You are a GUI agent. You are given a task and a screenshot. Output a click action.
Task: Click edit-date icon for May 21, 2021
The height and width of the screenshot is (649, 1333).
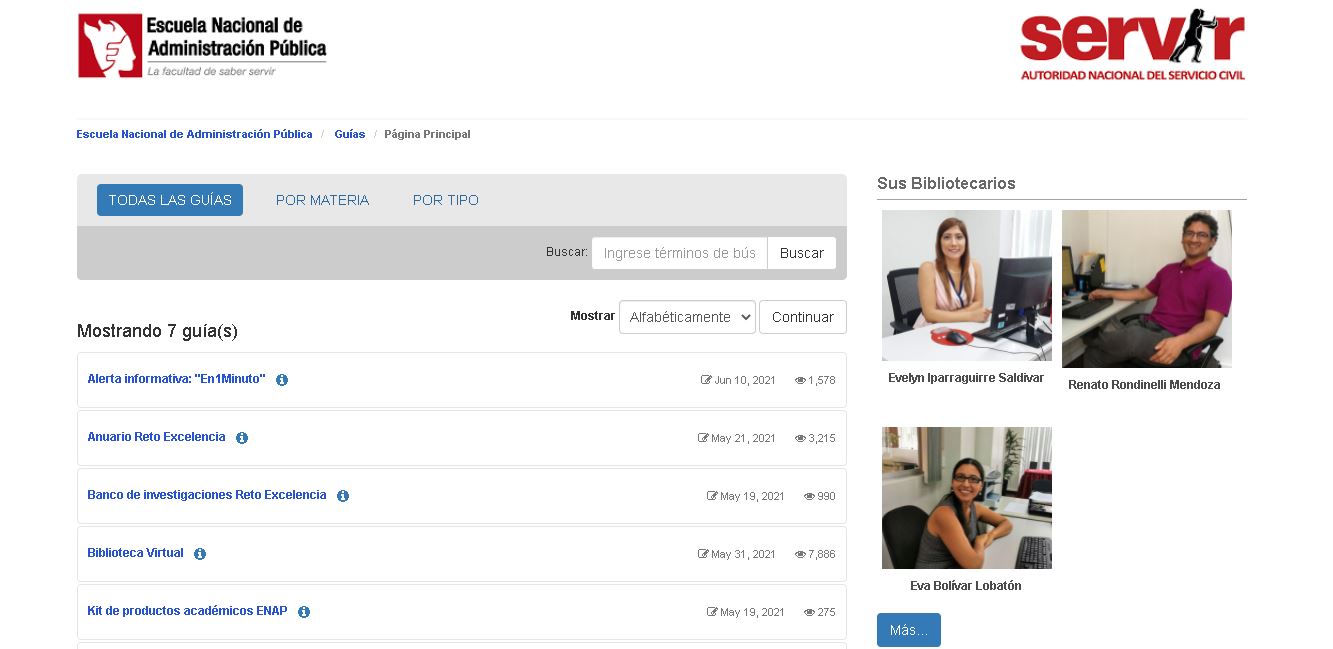click(x=703, y=438)
